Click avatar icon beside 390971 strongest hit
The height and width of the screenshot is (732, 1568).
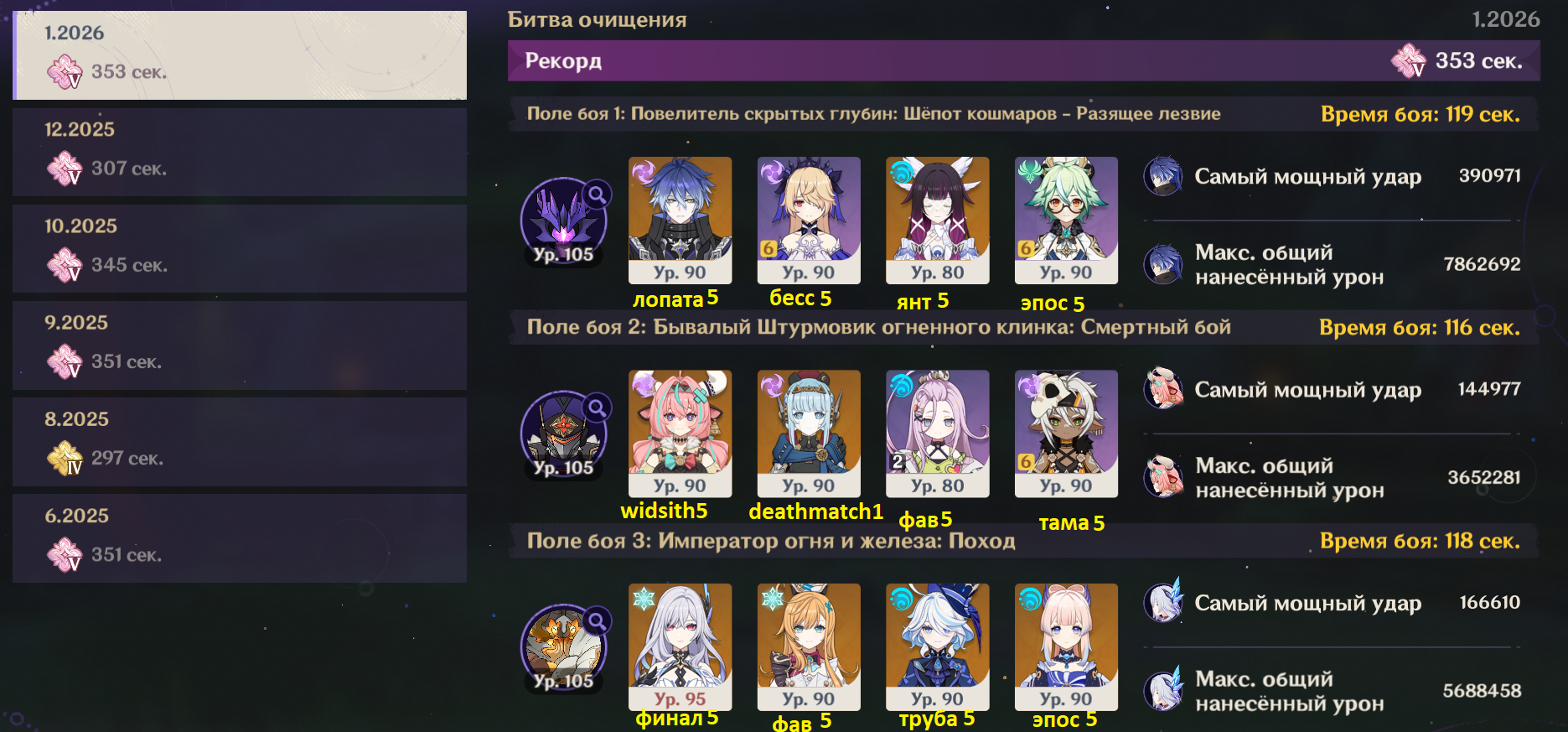(x=1163, y=176)
